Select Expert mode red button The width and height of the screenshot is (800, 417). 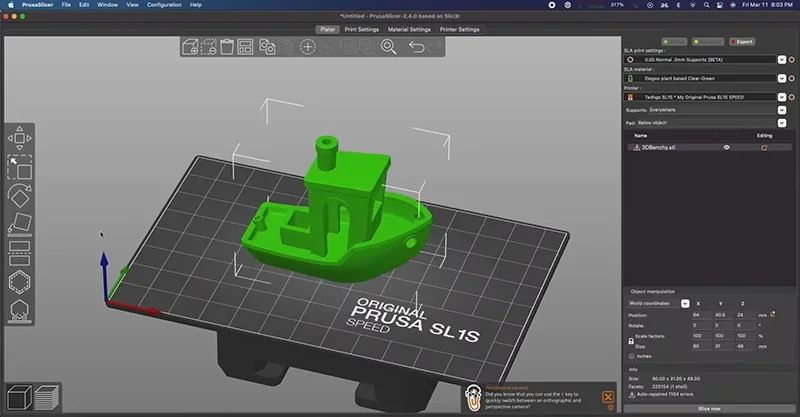(x=742, y=42)
